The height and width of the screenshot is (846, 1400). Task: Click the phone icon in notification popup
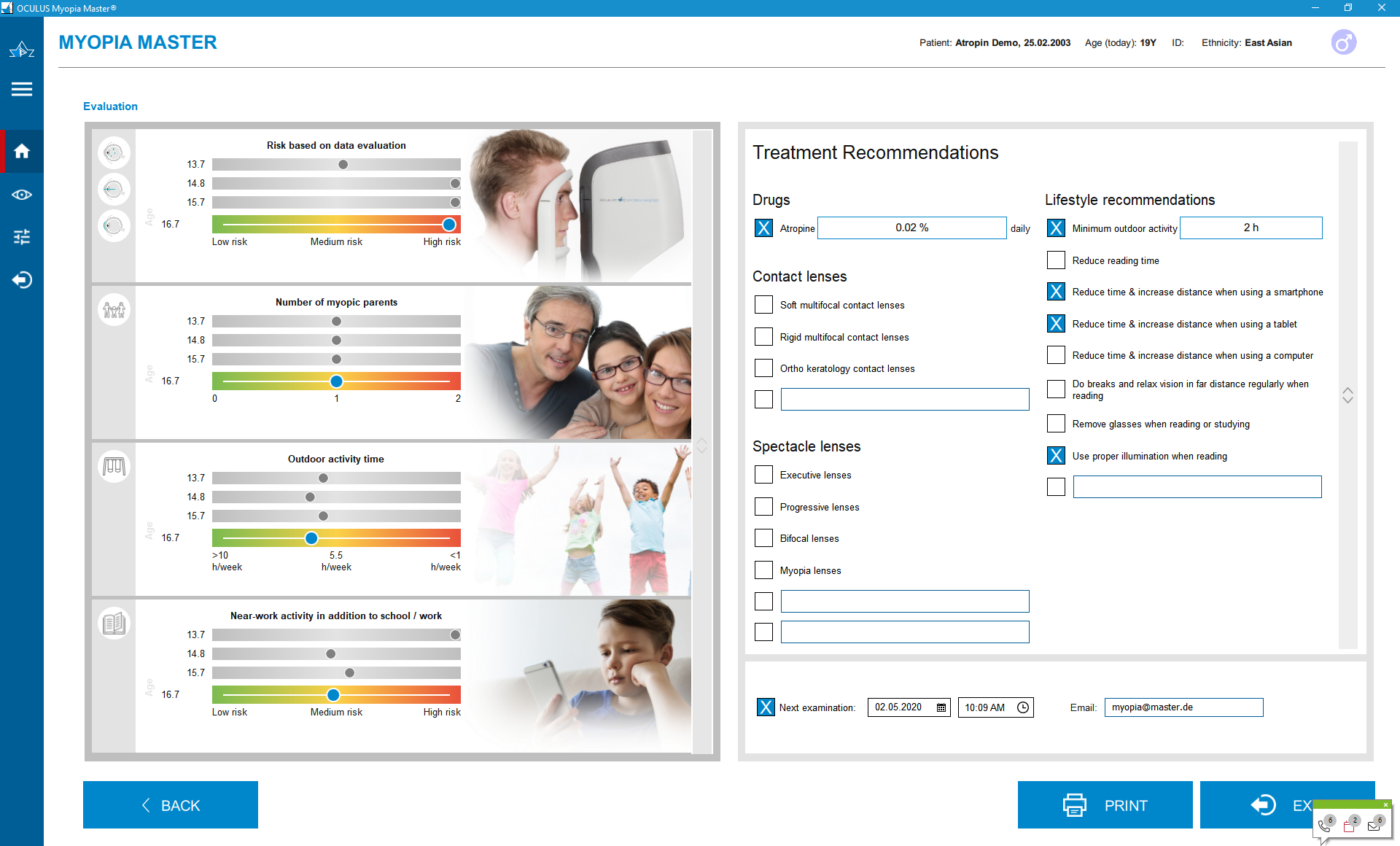[x=1326, y=825]
